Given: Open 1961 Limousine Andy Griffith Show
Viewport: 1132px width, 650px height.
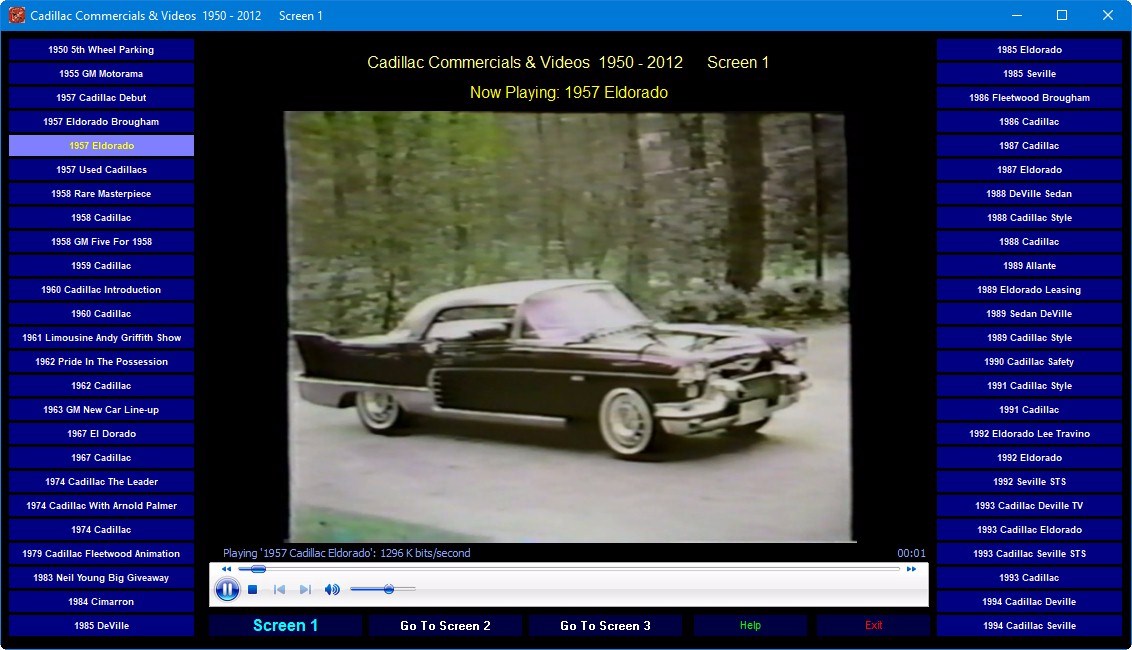Looking at the screenshot, I should 101,337.
